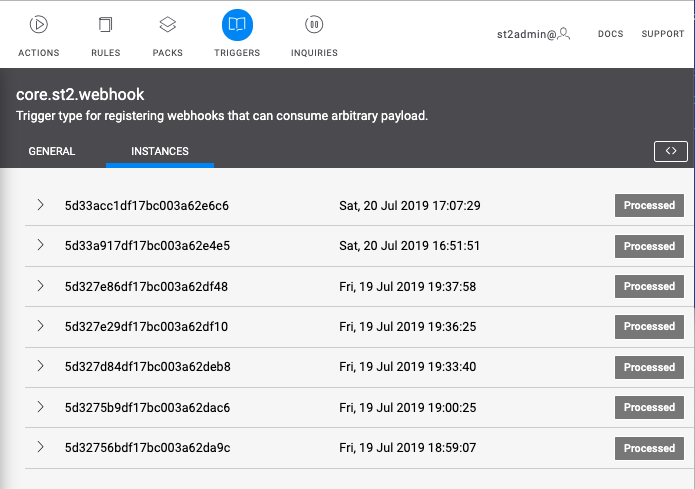Expand instance 5d33a917df17bc003a62e4e5
This screenshot has height=489, width=695.
(41, 245)
